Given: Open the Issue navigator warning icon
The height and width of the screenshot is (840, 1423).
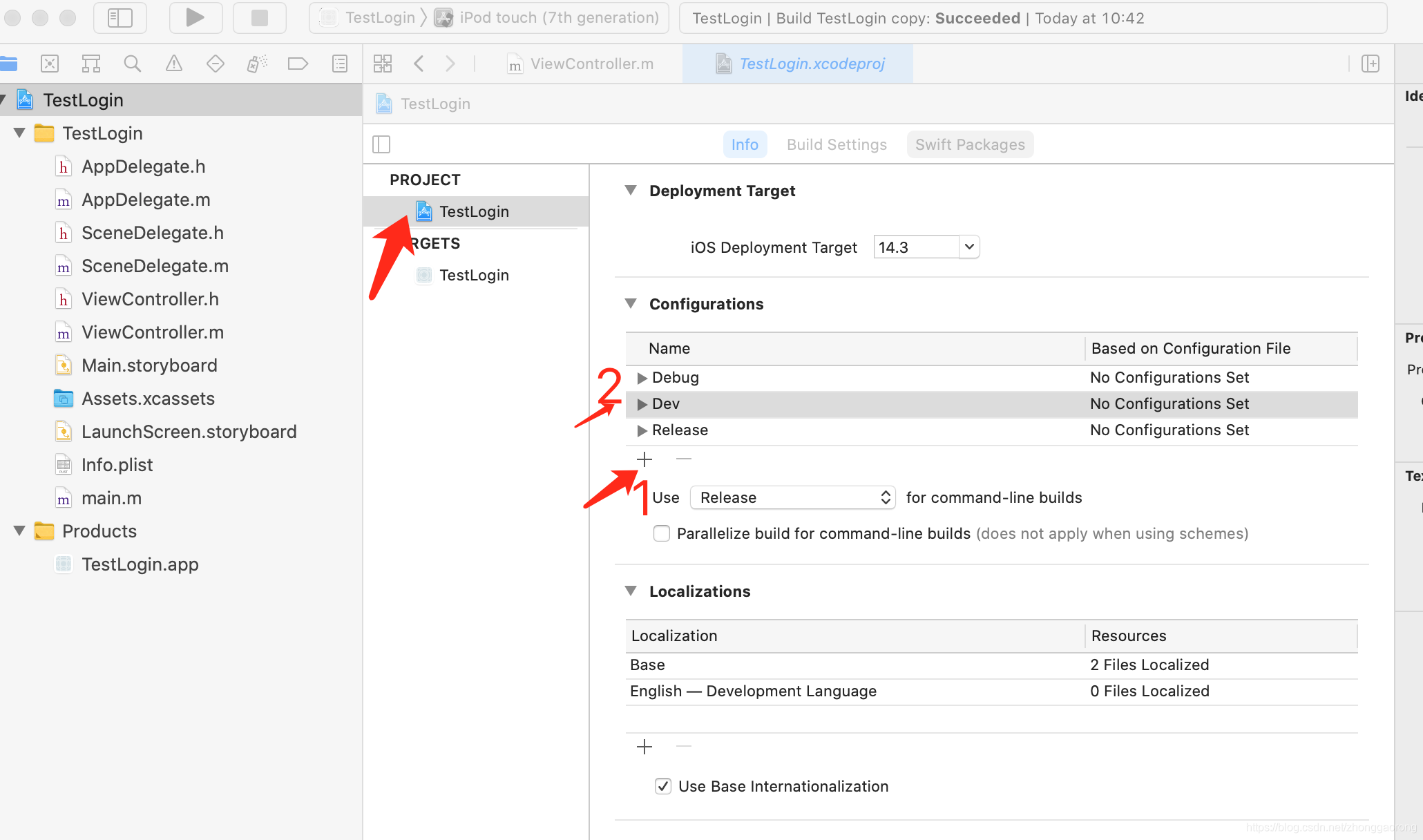Looking at the screenshot, I should click(x=173, y=64).
